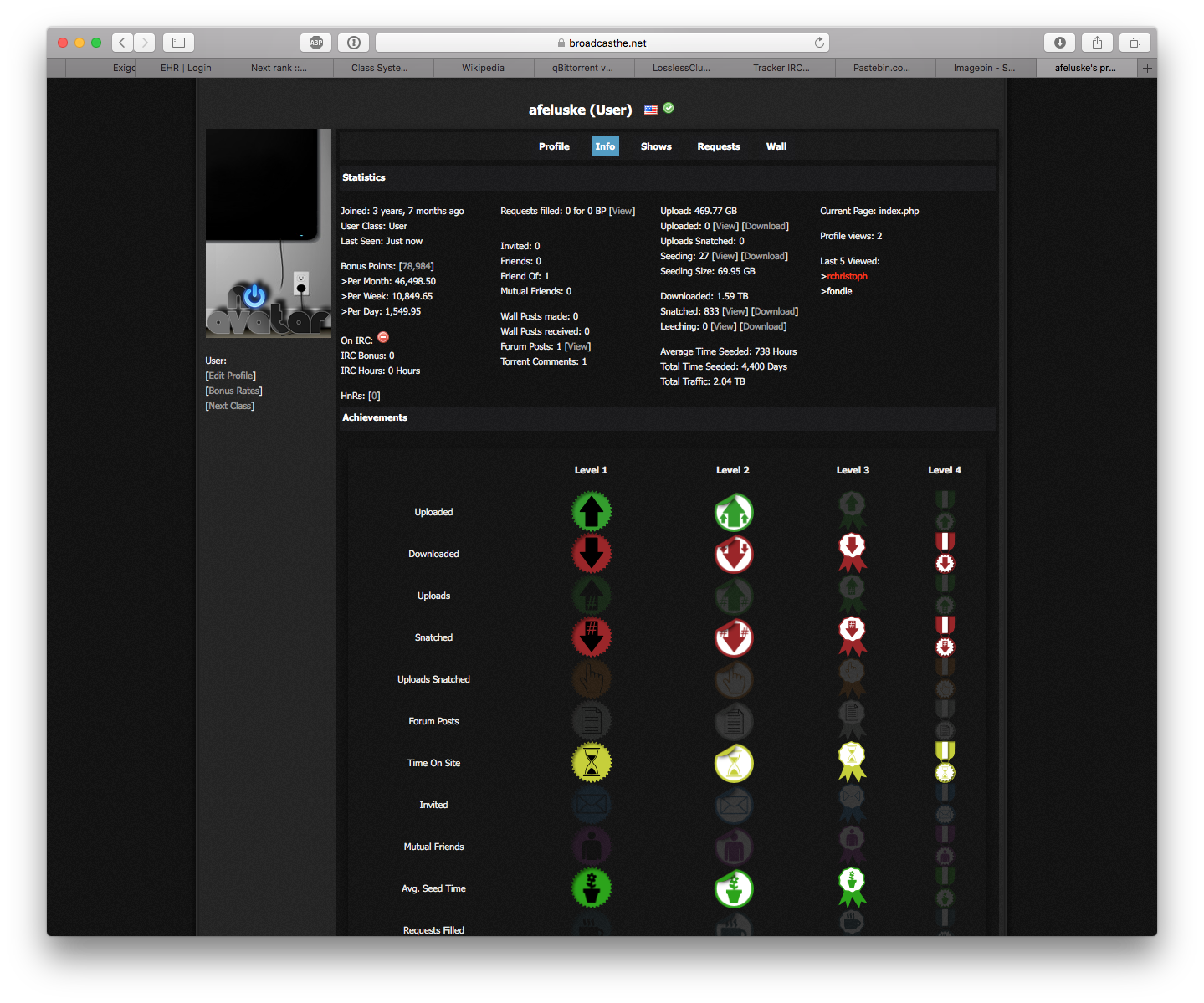Open the Requests tab
The height and width of the screenshot is (1003, 1204).
point(719,146)
